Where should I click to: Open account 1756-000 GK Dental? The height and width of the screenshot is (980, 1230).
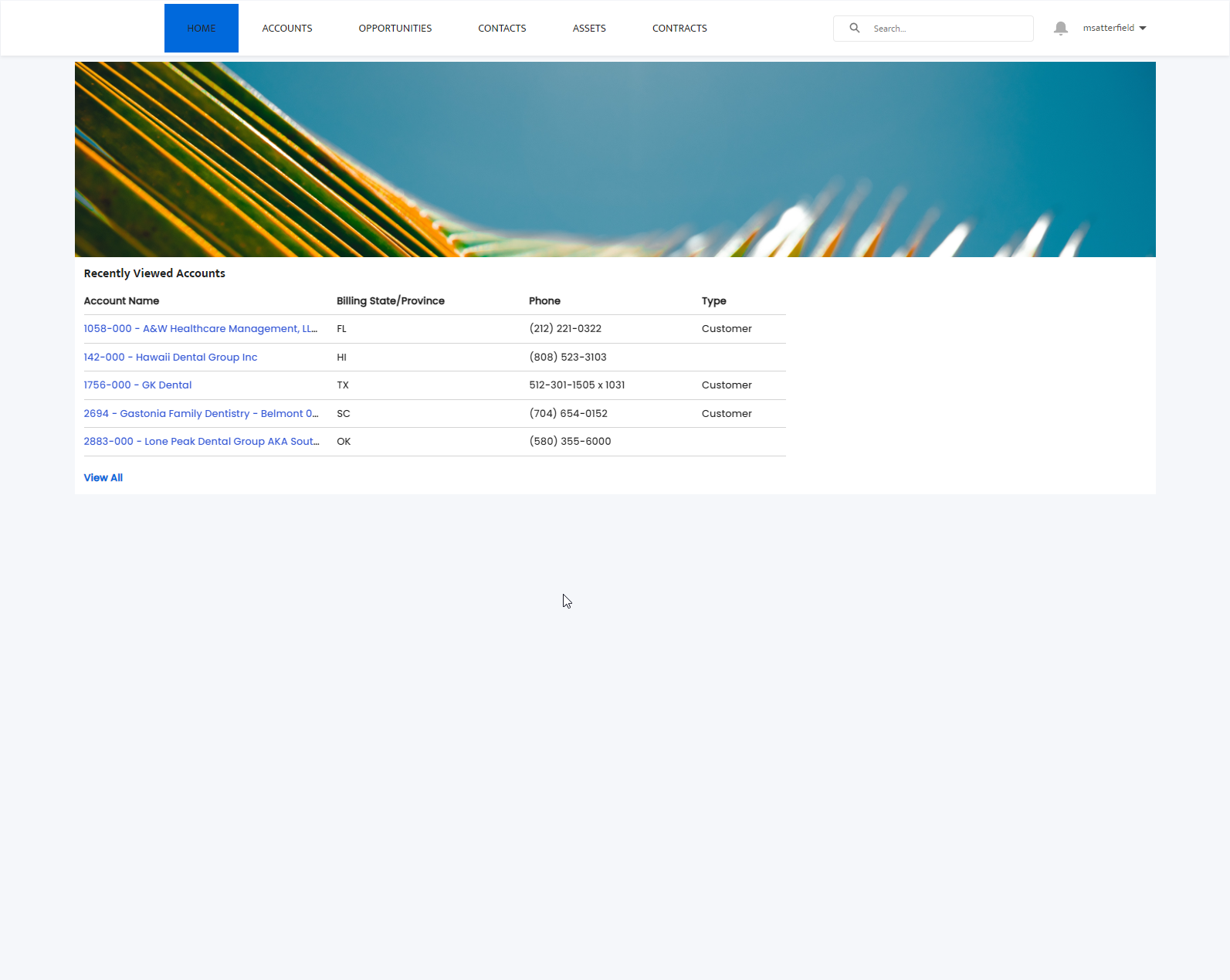[137, 385]
